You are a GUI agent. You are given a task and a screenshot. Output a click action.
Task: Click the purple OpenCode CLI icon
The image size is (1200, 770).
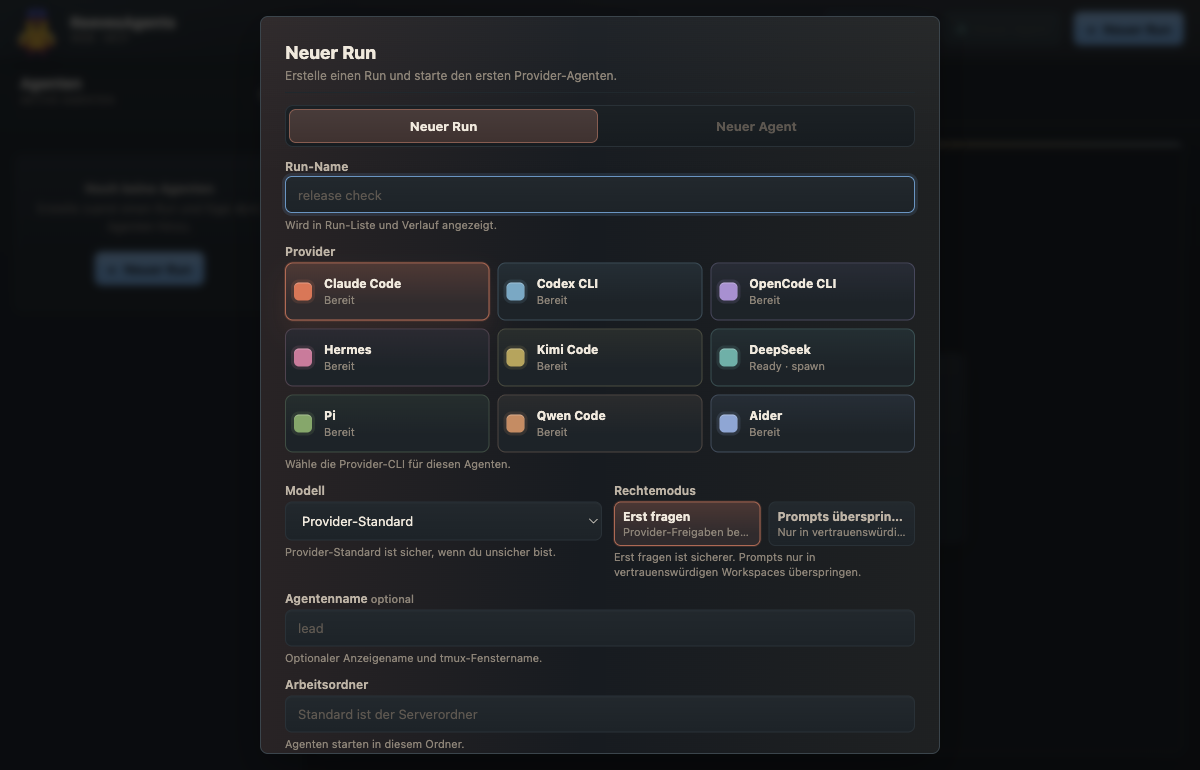tap(728, 291)
